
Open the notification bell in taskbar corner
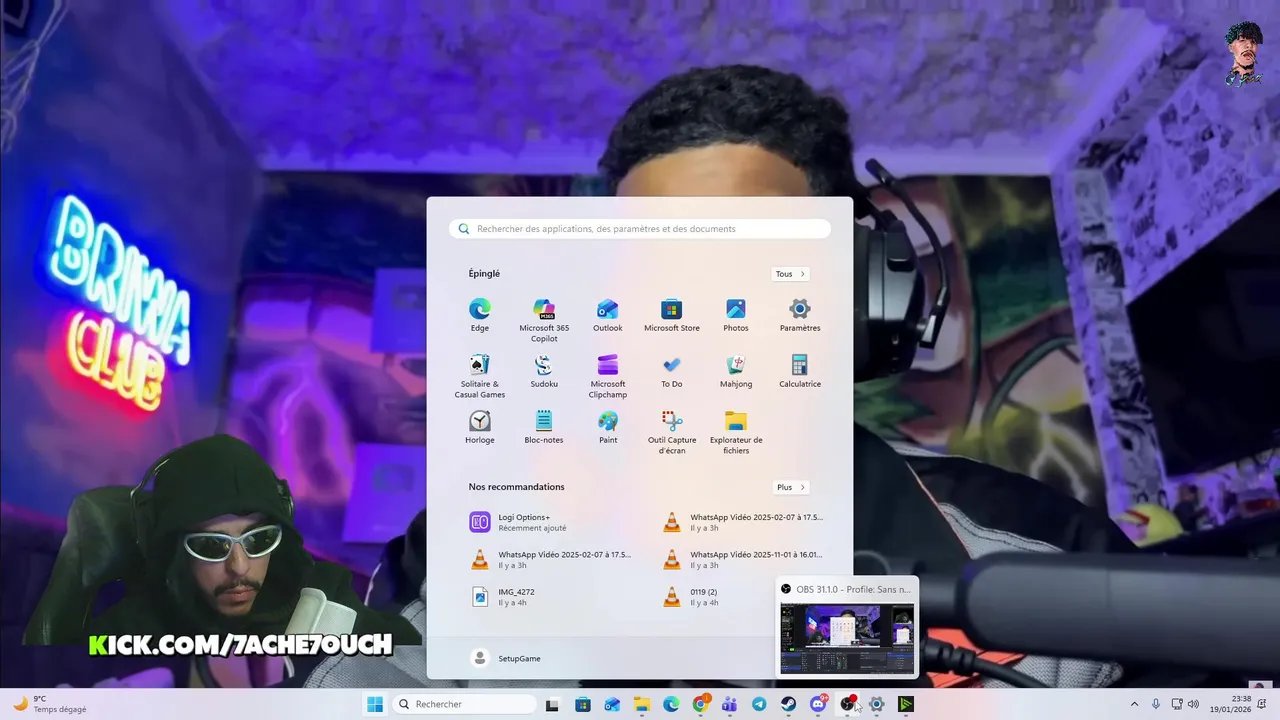[x=1263, y=704]
